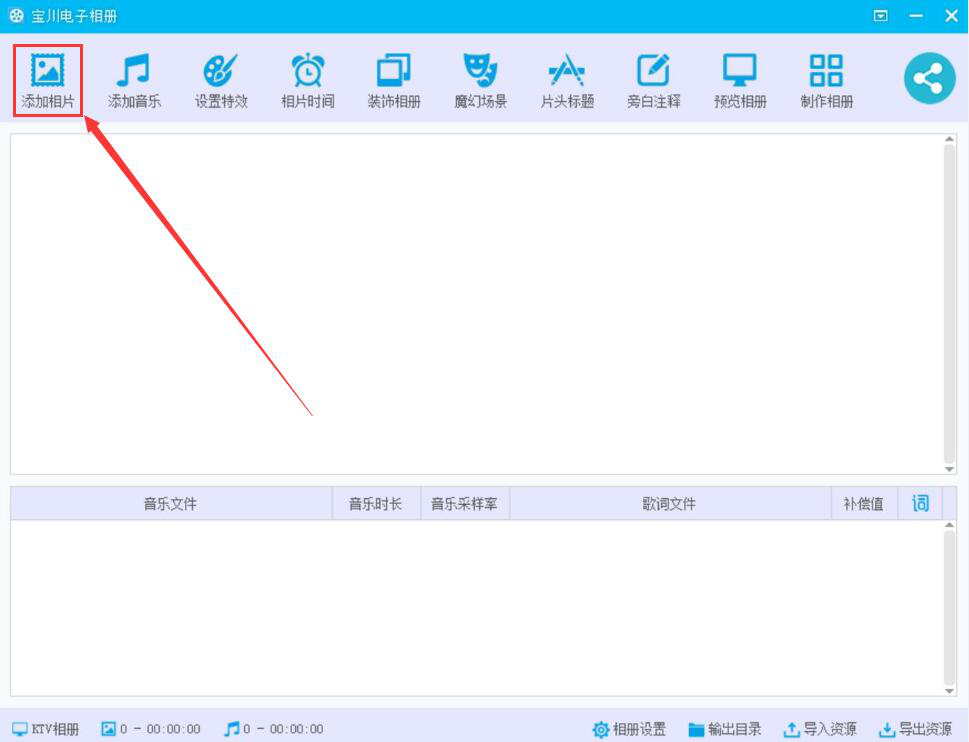The width and height of the screenshot is (969, 742).
Task: Open the title bar dropdown menu button
Action: pos(881,16)
